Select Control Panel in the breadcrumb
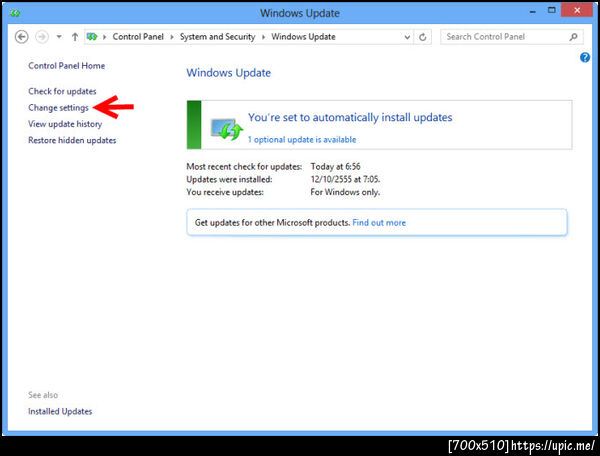 [x=138, y=37]
